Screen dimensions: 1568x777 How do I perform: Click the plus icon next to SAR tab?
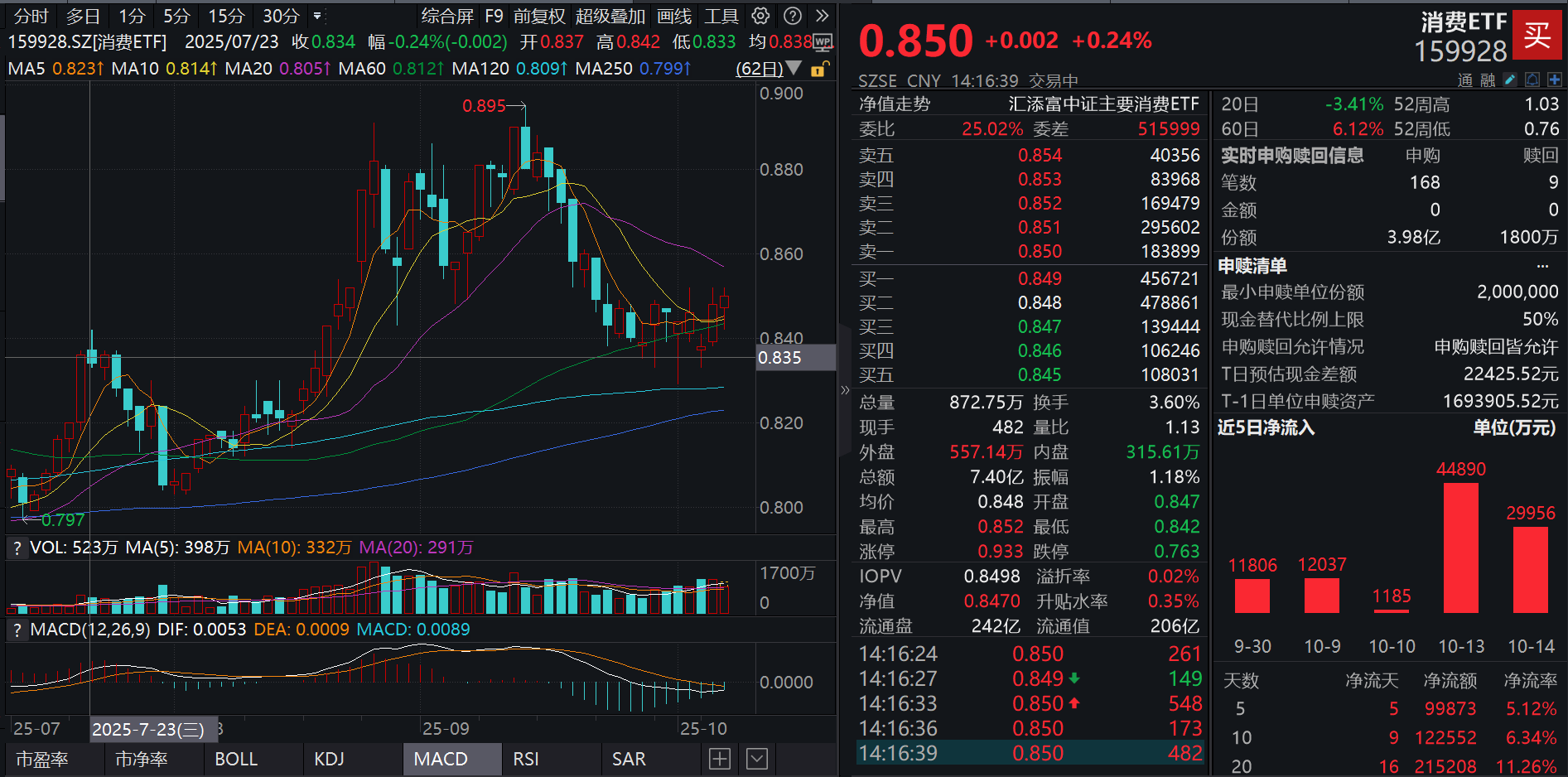coord(719,758)
